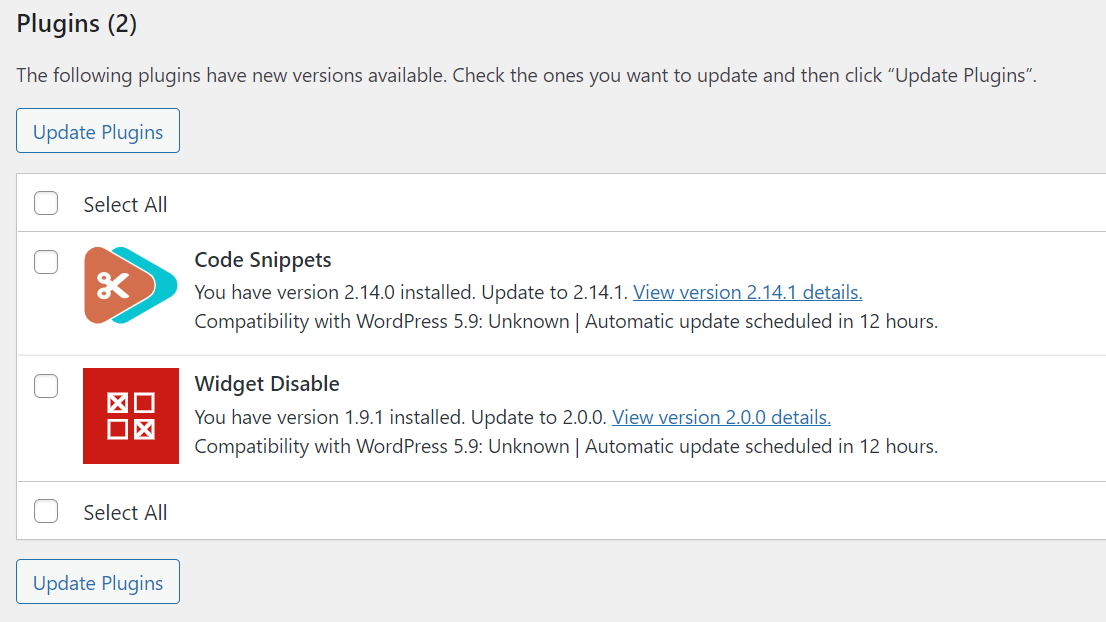Screen dimensions: 1106x622
Task: Click the bottom Select All label text
Action: 126,513
